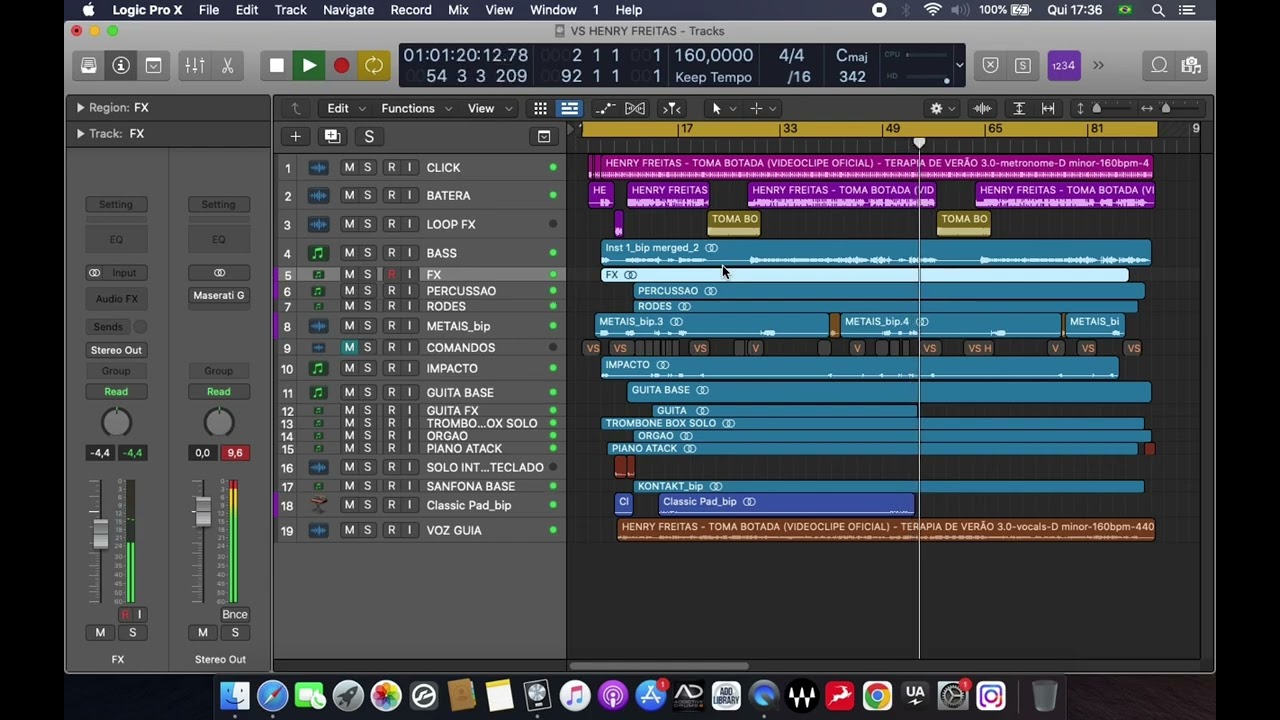
Task: Open the Editors with the scissors button
Action: click(x=227, y=66)
